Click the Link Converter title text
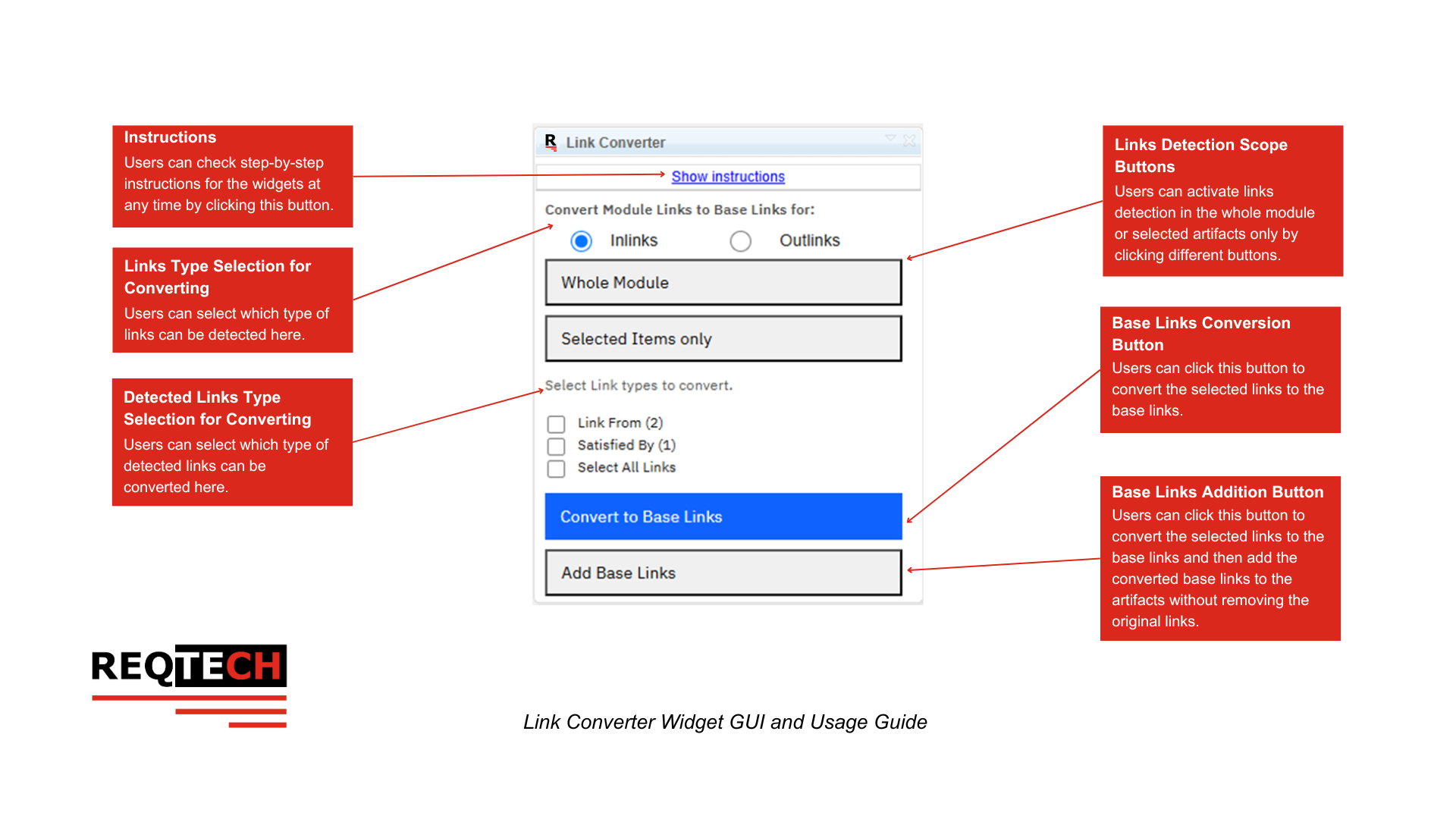Screen dimensions: 1456x819 coord(615,143)
